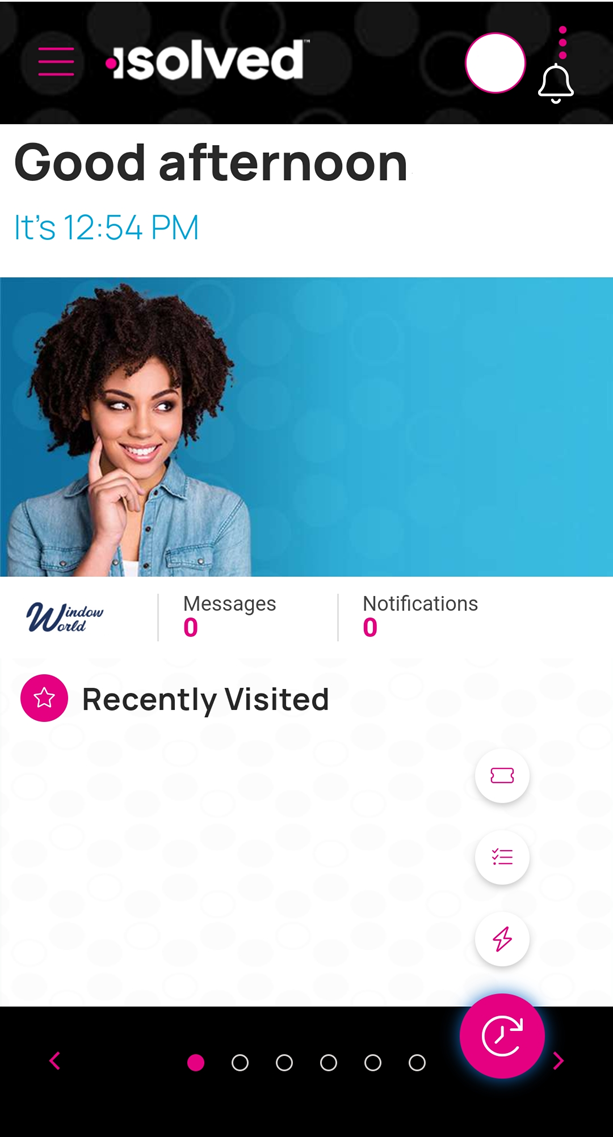Viewport: 613px width, 1137px height.
Task: Tap the ticket icon floating button
Action: (x=502, y=776)
